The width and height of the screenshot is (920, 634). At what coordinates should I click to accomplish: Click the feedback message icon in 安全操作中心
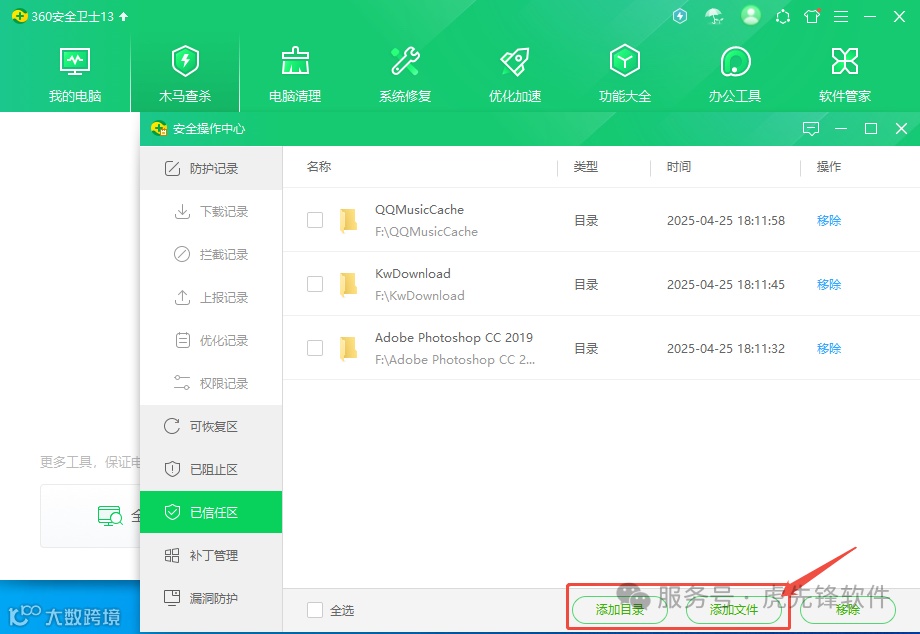click(811, 128)
